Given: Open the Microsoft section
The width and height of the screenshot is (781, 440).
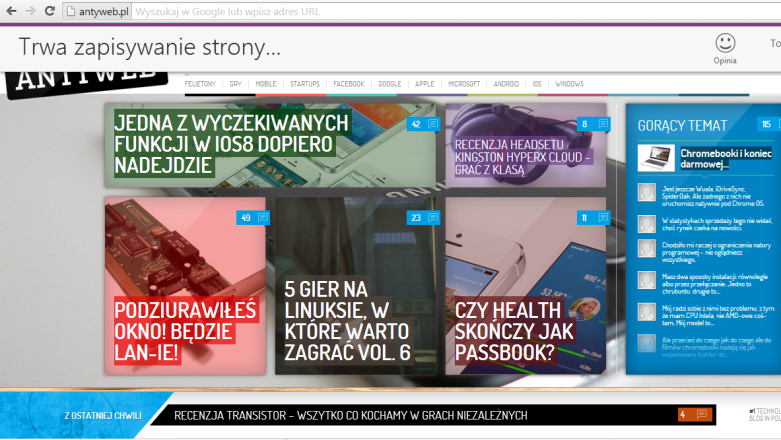Looking at the screenshot, I should [x=464, y=84].
